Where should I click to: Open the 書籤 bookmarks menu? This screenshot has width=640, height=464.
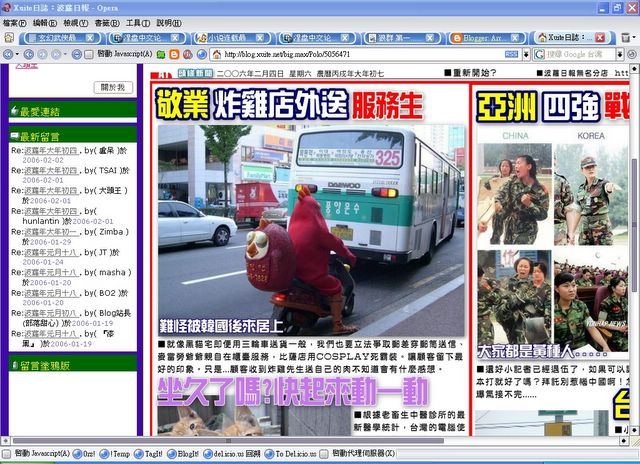coord(107,23)
